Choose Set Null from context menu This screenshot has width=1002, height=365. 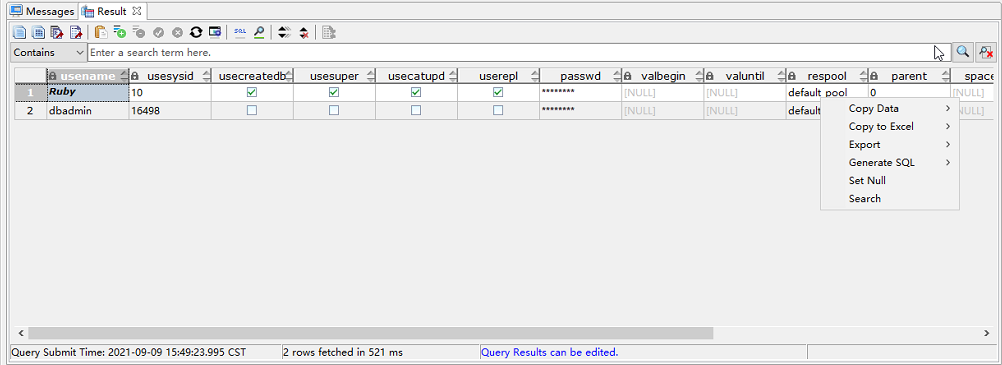click(890, 180)
